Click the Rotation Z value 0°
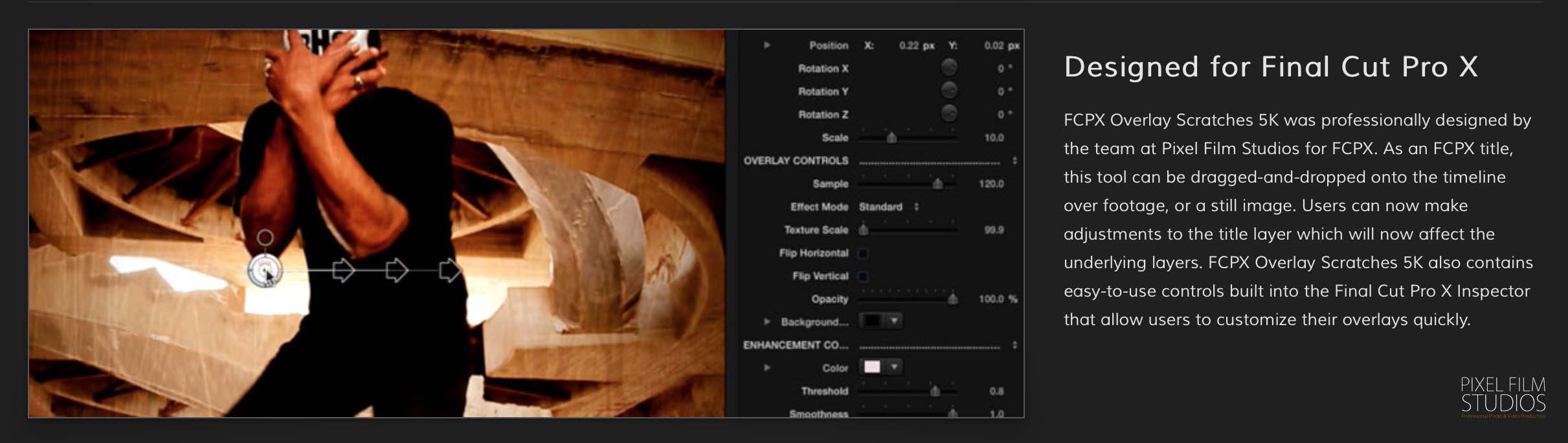The width and height of the screenshot is (1568, 443). pos(1005,114)
